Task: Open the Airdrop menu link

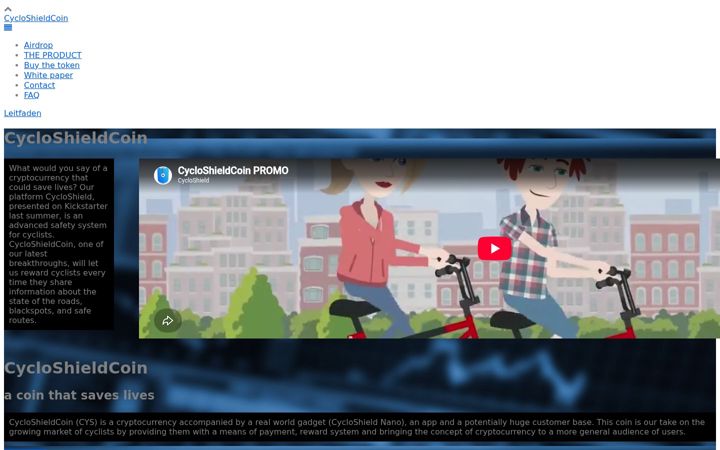Action: click(x=38, y=45)
